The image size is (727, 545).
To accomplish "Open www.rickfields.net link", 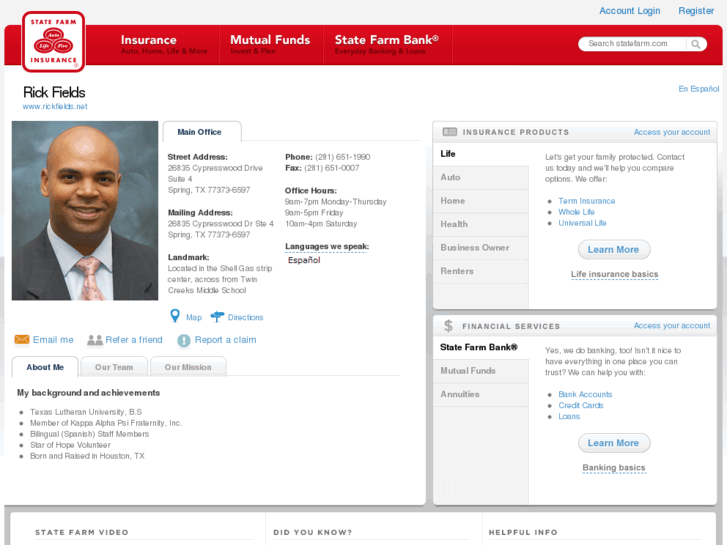I will pos(55,106).
